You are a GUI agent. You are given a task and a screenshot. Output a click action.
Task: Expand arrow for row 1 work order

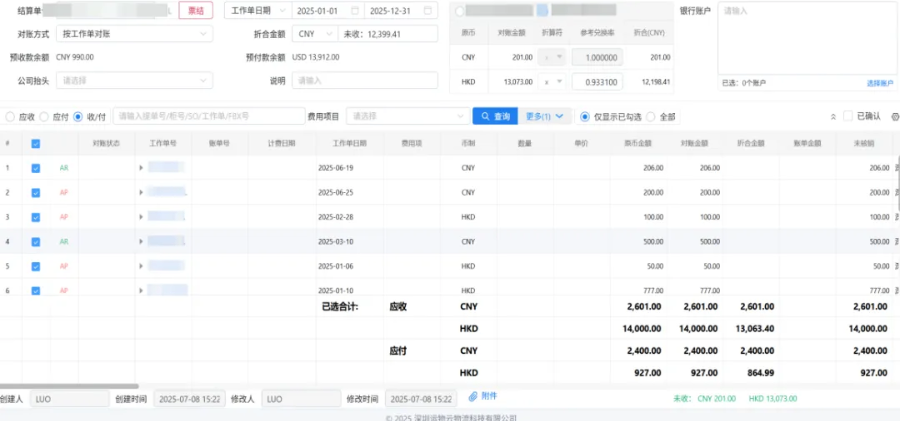coord(141,168)
